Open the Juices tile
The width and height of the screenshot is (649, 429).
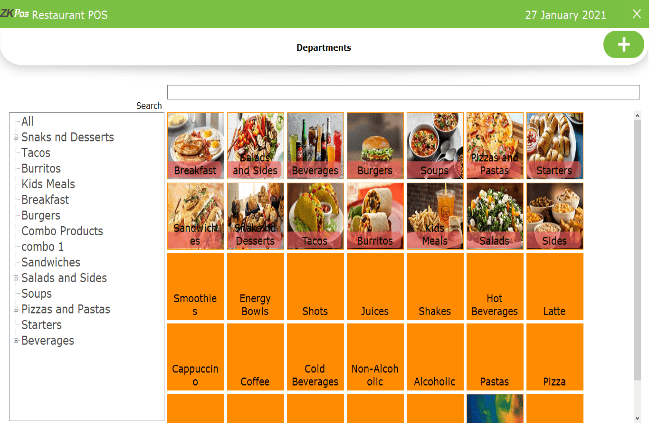(375, 287)
